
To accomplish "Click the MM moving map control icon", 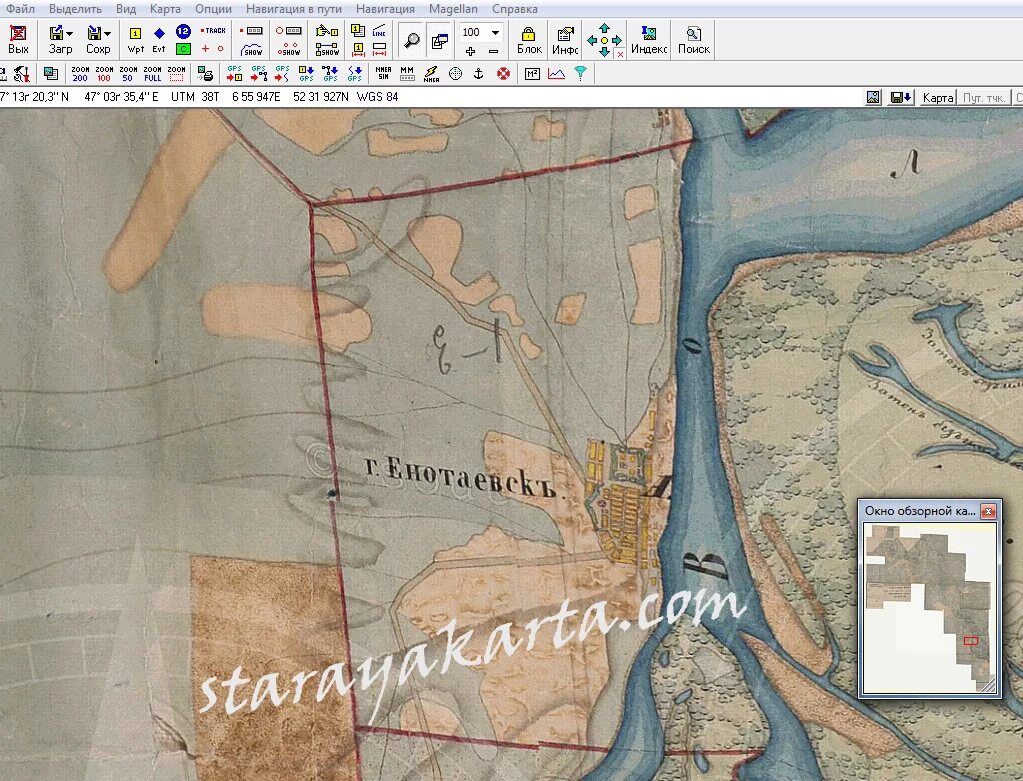I will (407, 74).
